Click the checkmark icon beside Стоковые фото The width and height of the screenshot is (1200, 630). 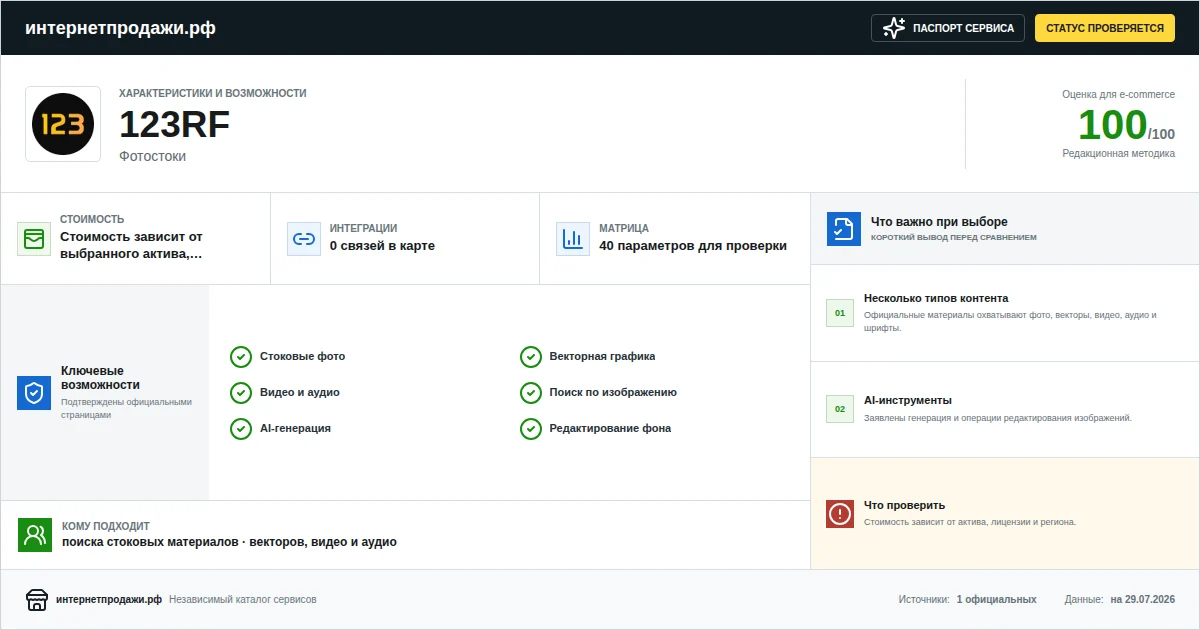(241, 357)
